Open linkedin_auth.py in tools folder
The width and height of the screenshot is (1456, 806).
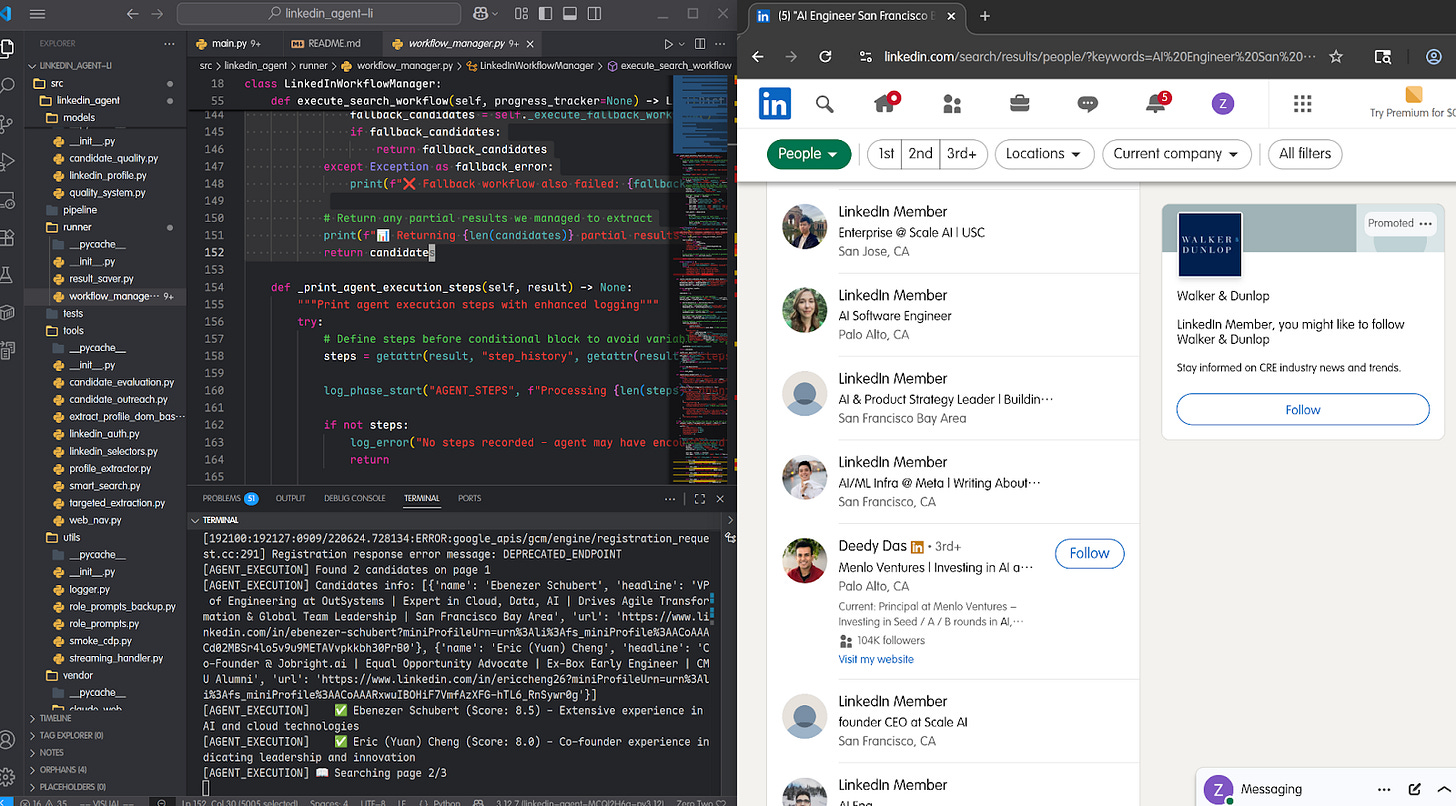tap(104, 434)
